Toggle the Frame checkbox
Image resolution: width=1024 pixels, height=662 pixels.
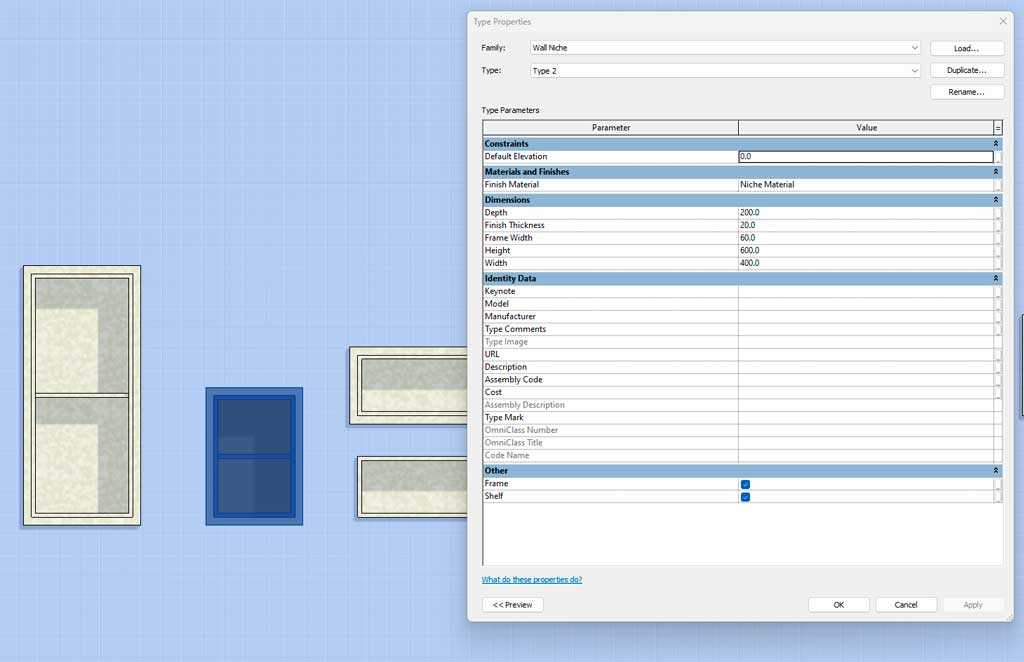(x=745, y=484)
